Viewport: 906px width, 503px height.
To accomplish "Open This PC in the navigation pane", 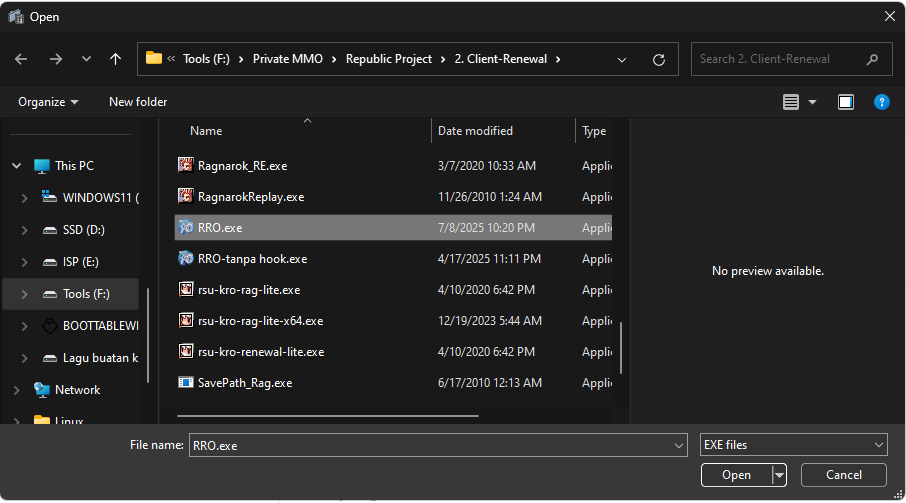I will (74, 166).
